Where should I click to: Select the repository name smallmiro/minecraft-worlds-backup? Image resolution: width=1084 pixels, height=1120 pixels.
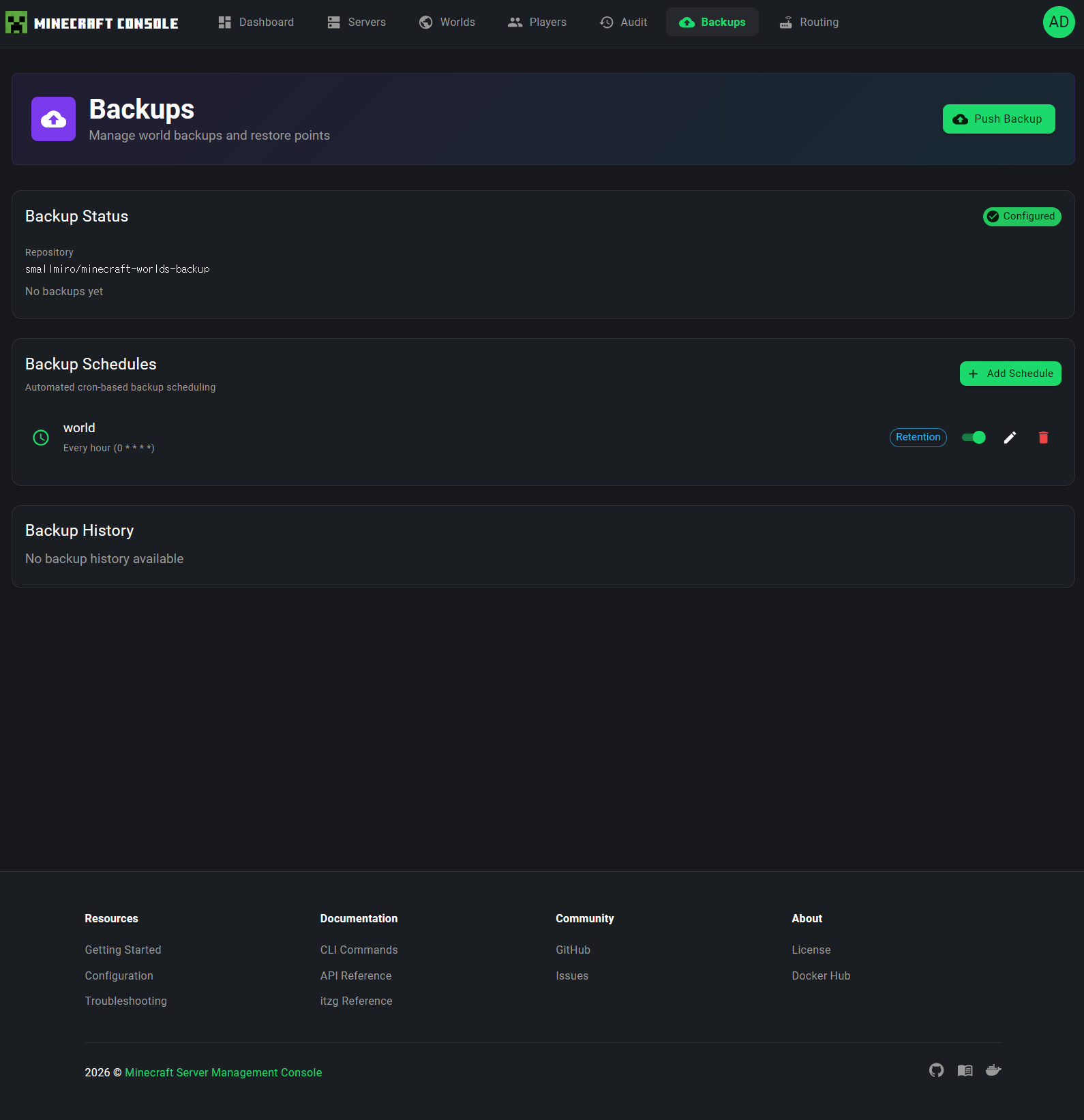coord(117,269)
